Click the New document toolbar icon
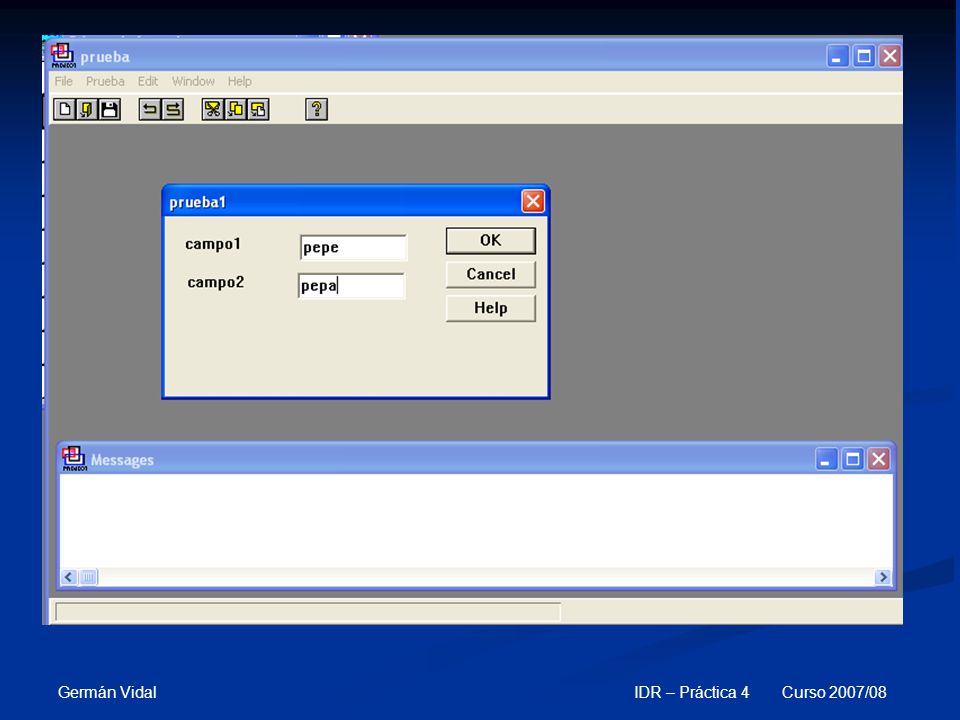 (64, 110)
